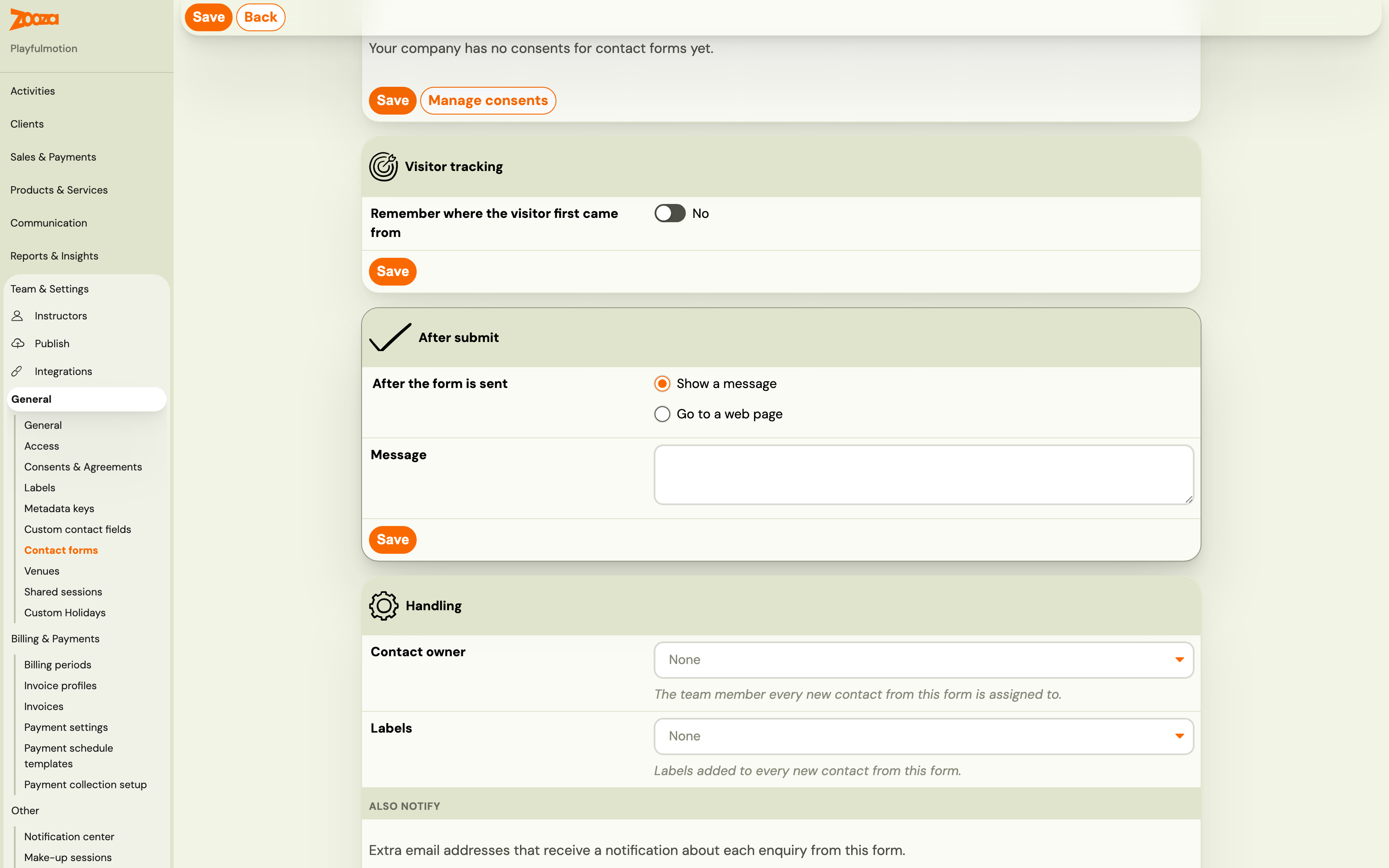This screenshot has height=868, width=1389.
Task: Go to Metadata keys settings
Action: pyautogui.click(x=59, y=509)
